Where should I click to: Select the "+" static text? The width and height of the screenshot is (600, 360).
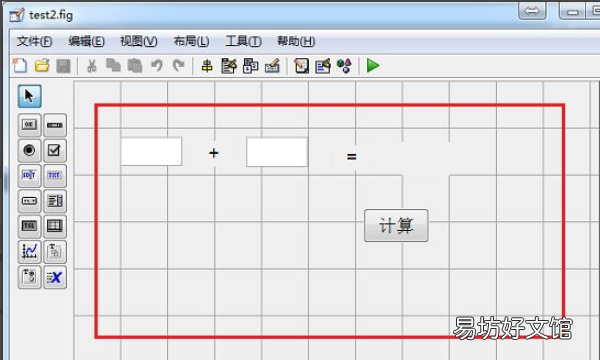214,153
